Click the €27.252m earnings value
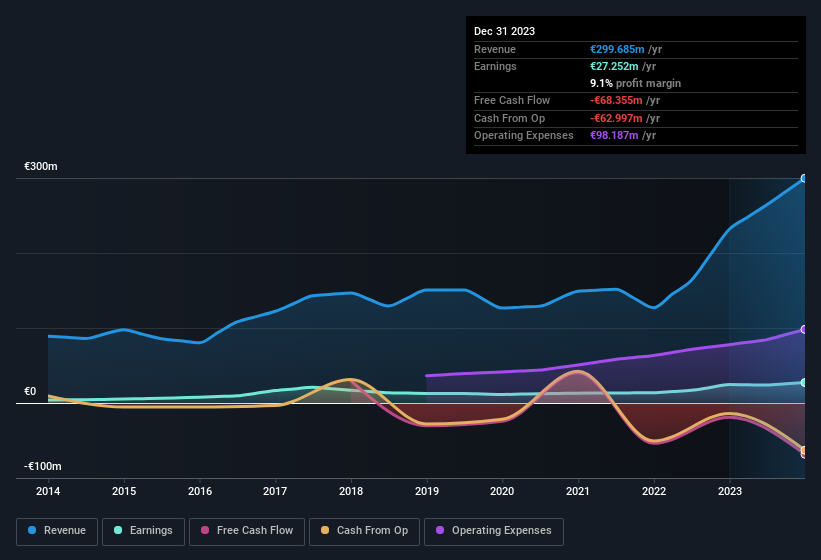 (x=614, y=66)
